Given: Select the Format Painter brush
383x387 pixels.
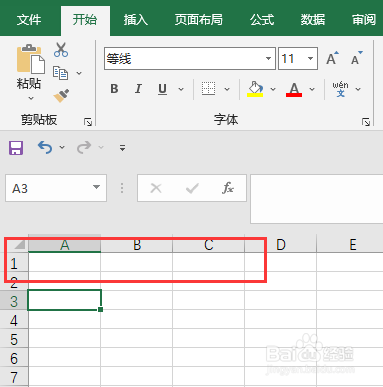Looking at the screenshot, I should coord(61,96).
